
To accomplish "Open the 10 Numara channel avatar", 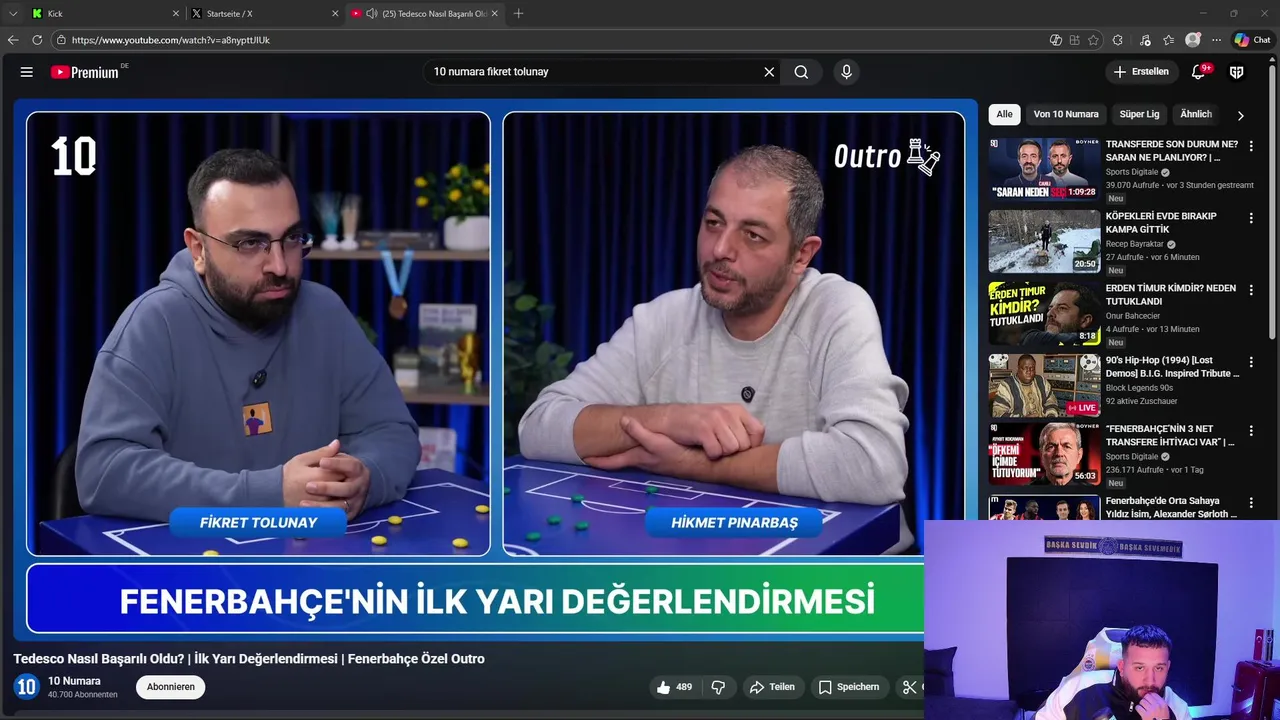I will coord(26,687).
